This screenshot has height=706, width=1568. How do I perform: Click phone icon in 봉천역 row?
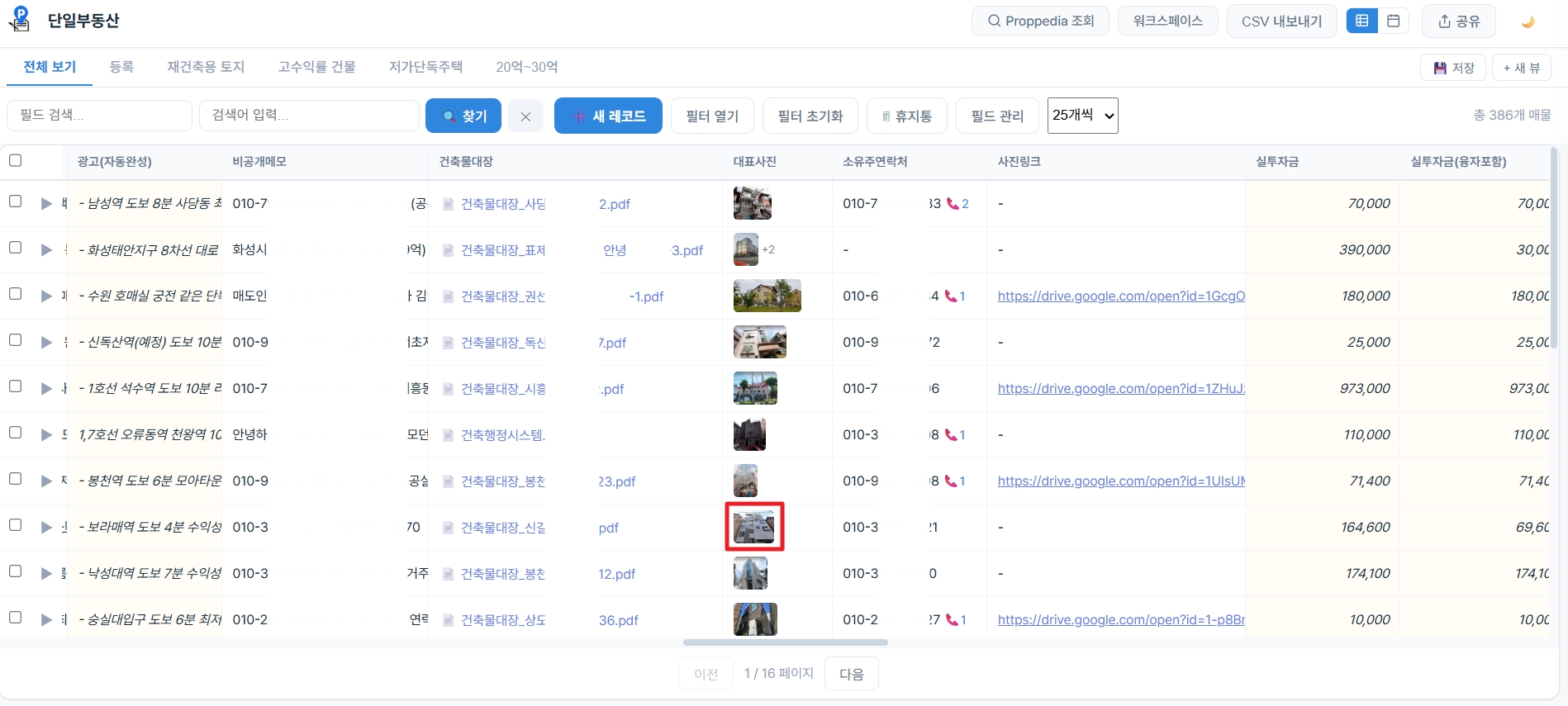(951, 481)
